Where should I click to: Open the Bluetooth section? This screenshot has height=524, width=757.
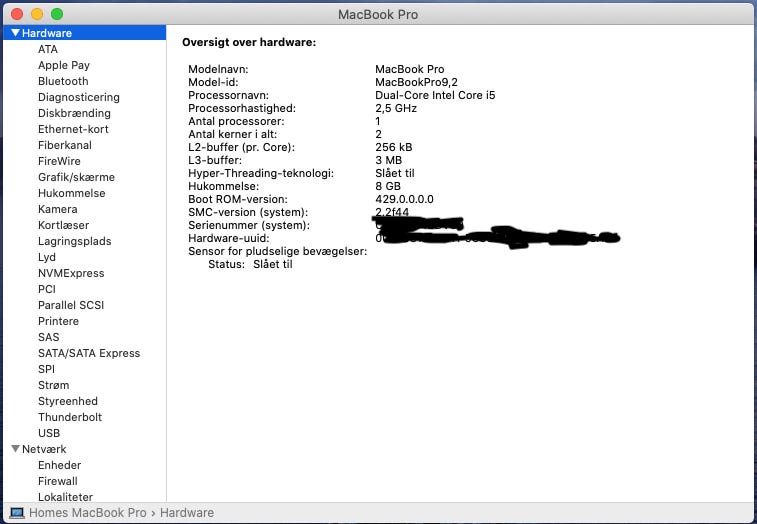click(63, 81)
